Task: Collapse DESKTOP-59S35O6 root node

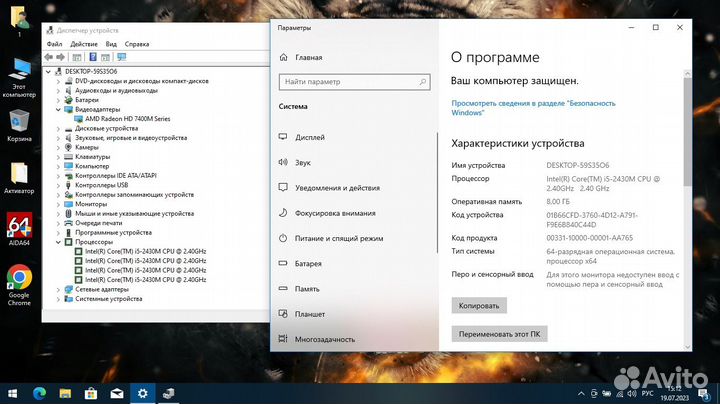Action: [x=48, y=72]
